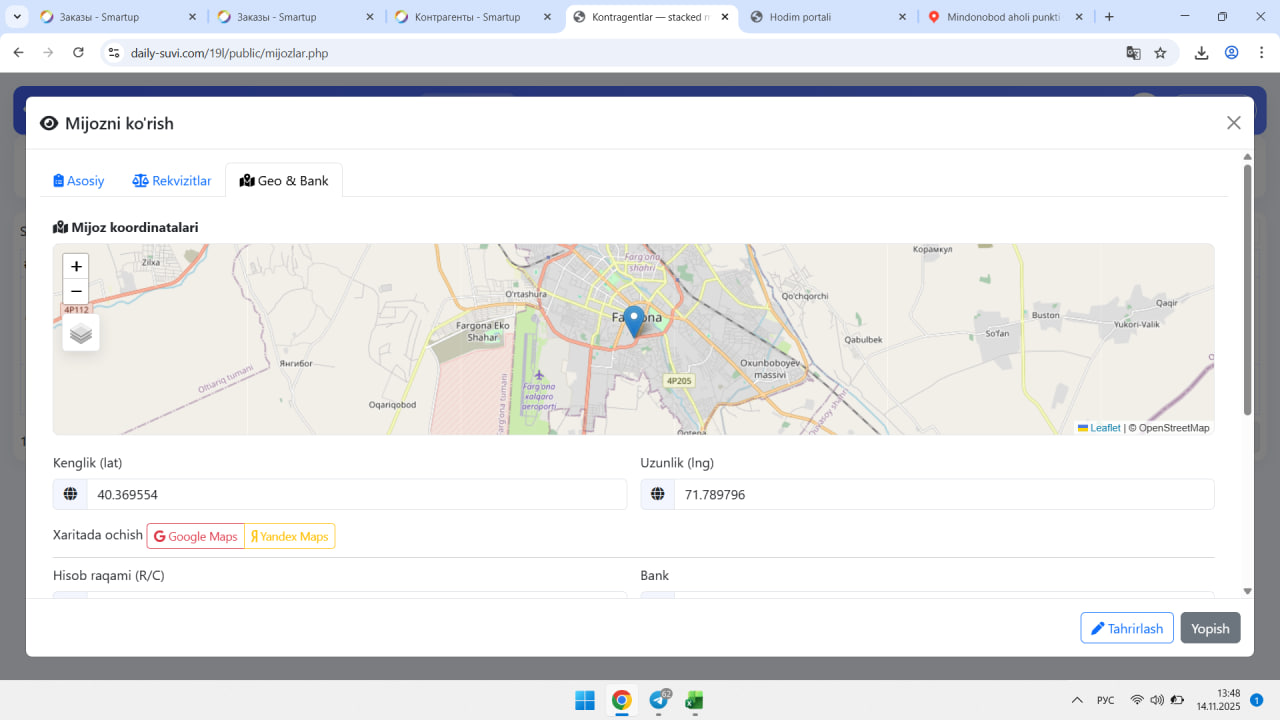Click the Uzunlik longitude input field
The height and width of the screenshot is (720, 1280).
click(943, 494)
